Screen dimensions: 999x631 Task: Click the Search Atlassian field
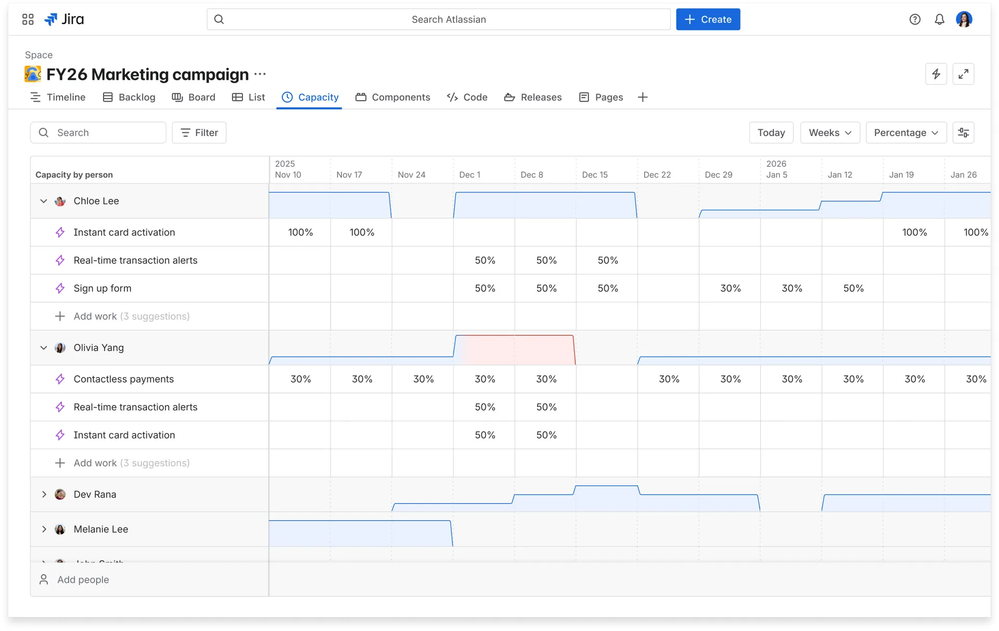(440, 19)
